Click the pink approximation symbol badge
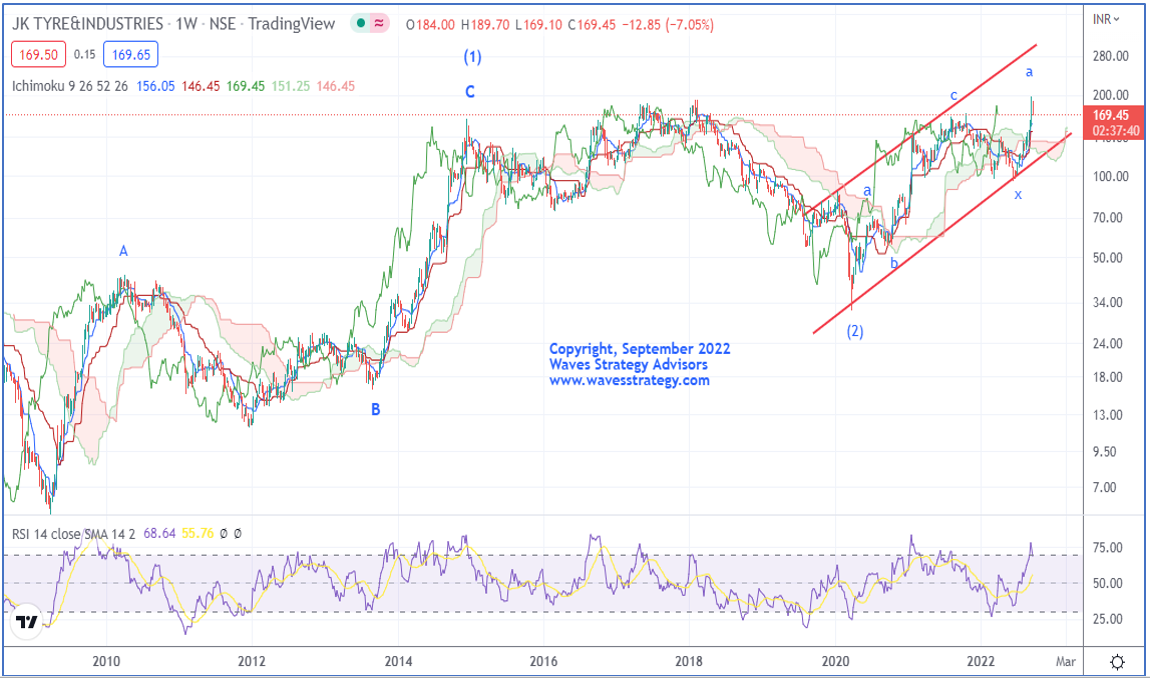Viewport: 1150px width, 679px height. pos(379,23)
